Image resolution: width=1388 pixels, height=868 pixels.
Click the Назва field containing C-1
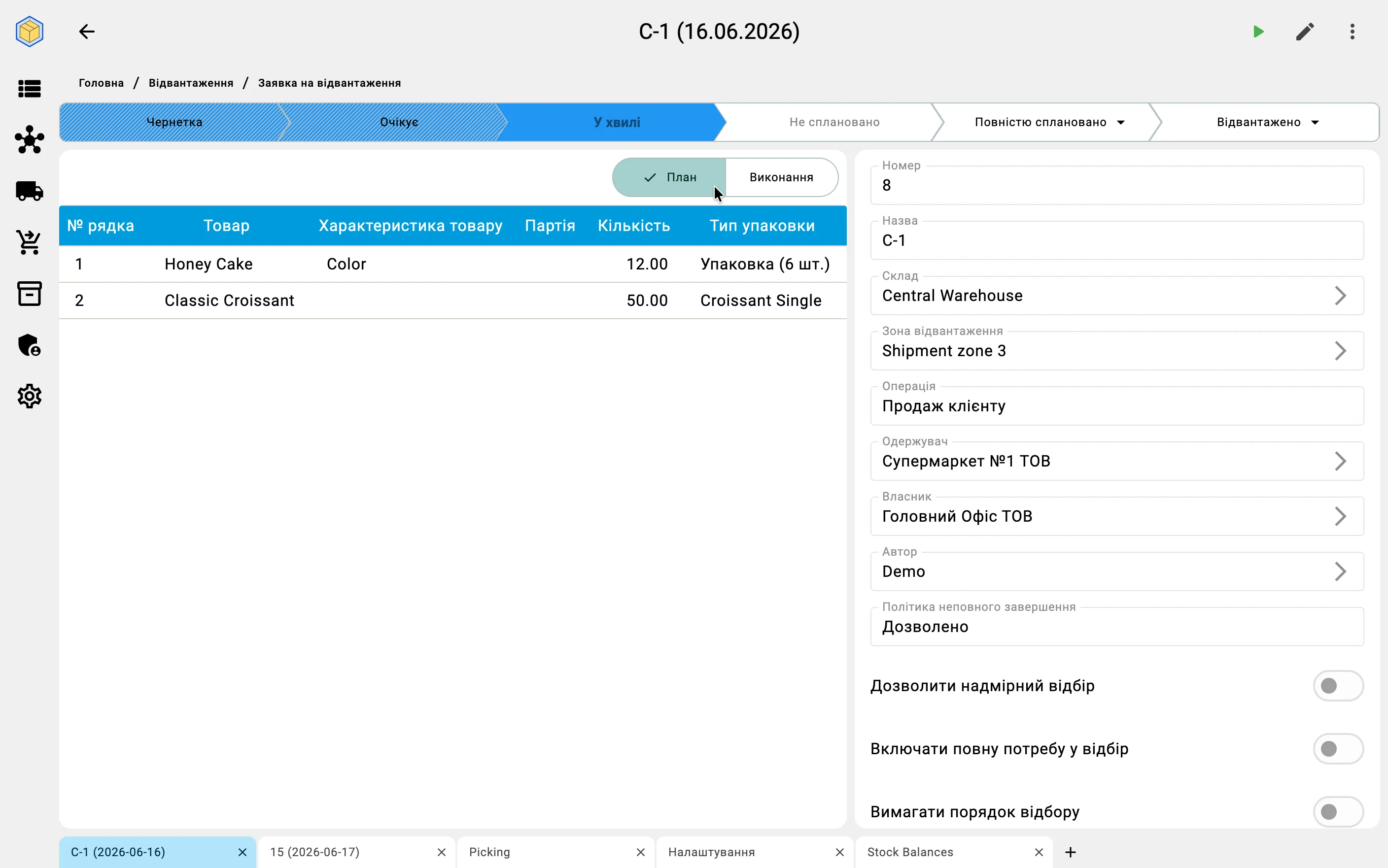[x=1116, y=240]
